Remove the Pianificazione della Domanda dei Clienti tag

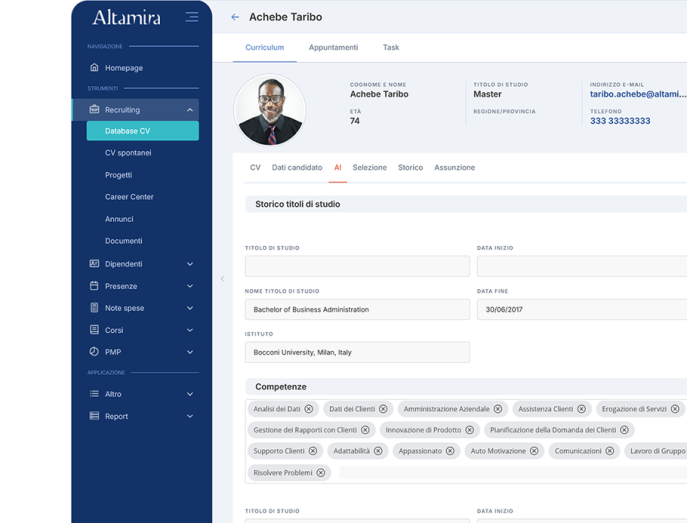pos(624,430)
